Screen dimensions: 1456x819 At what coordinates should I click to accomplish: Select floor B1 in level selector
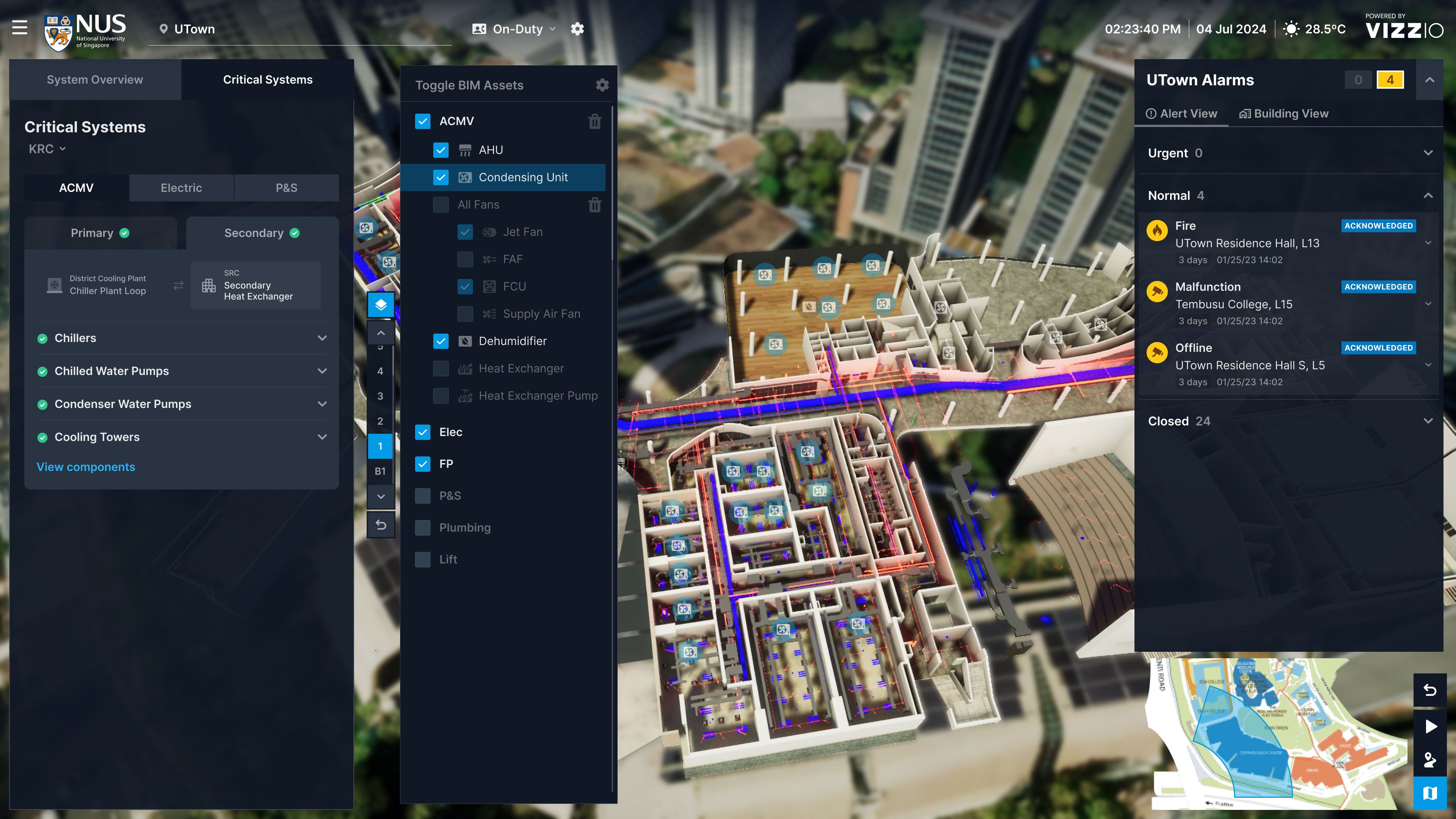(380, 471)
